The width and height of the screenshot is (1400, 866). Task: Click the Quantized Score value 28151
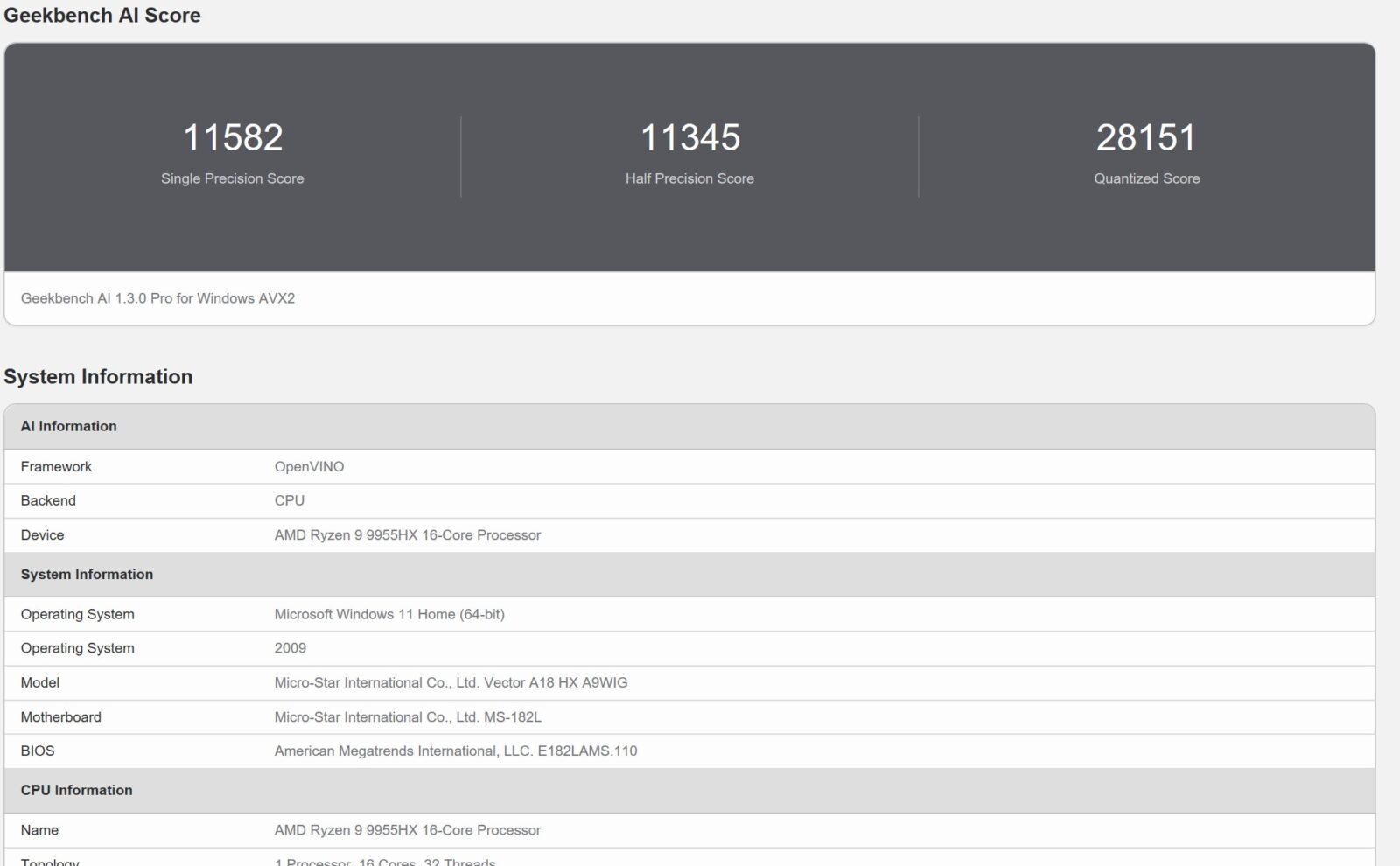[1146, 137]
